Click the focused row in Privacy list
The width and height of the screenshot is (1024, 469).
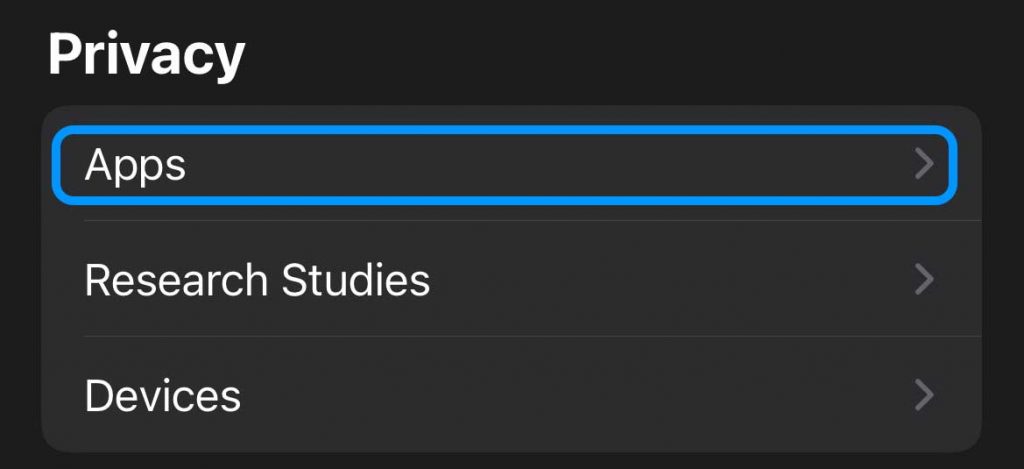coord(505,164)
